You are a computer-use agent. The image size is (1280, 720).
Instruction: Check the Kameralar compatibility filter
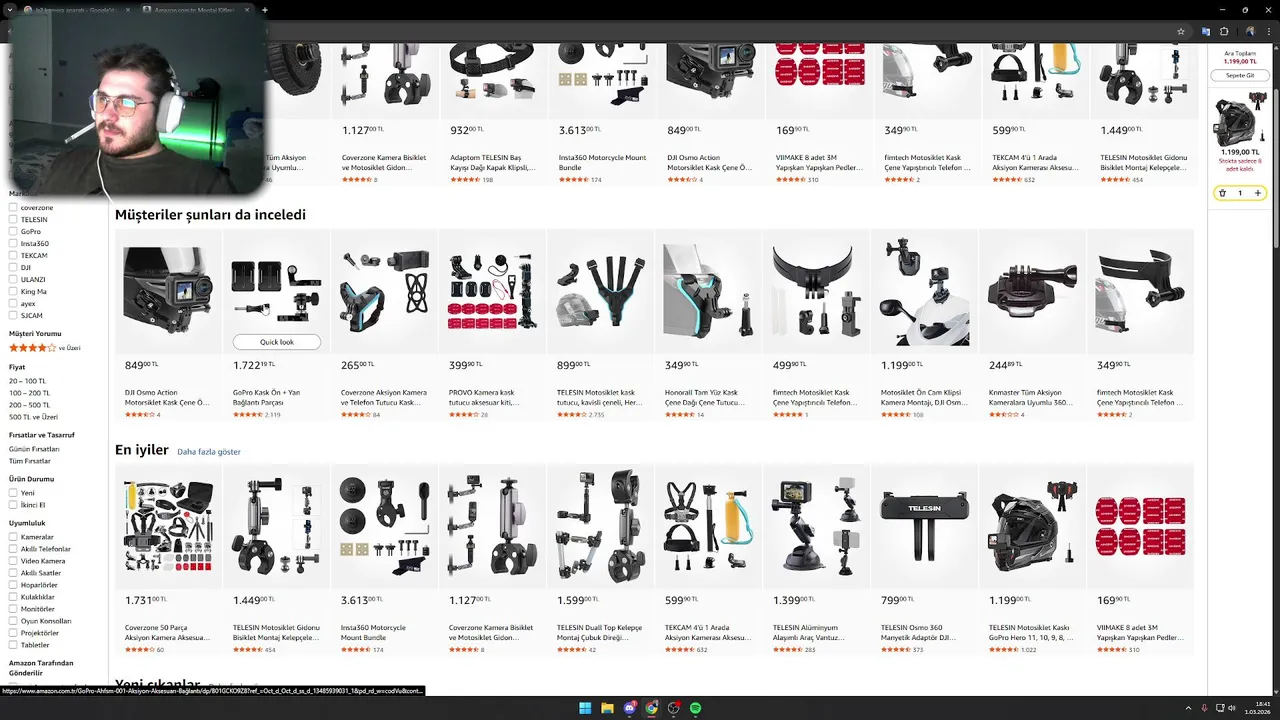[x=13, y=537]
